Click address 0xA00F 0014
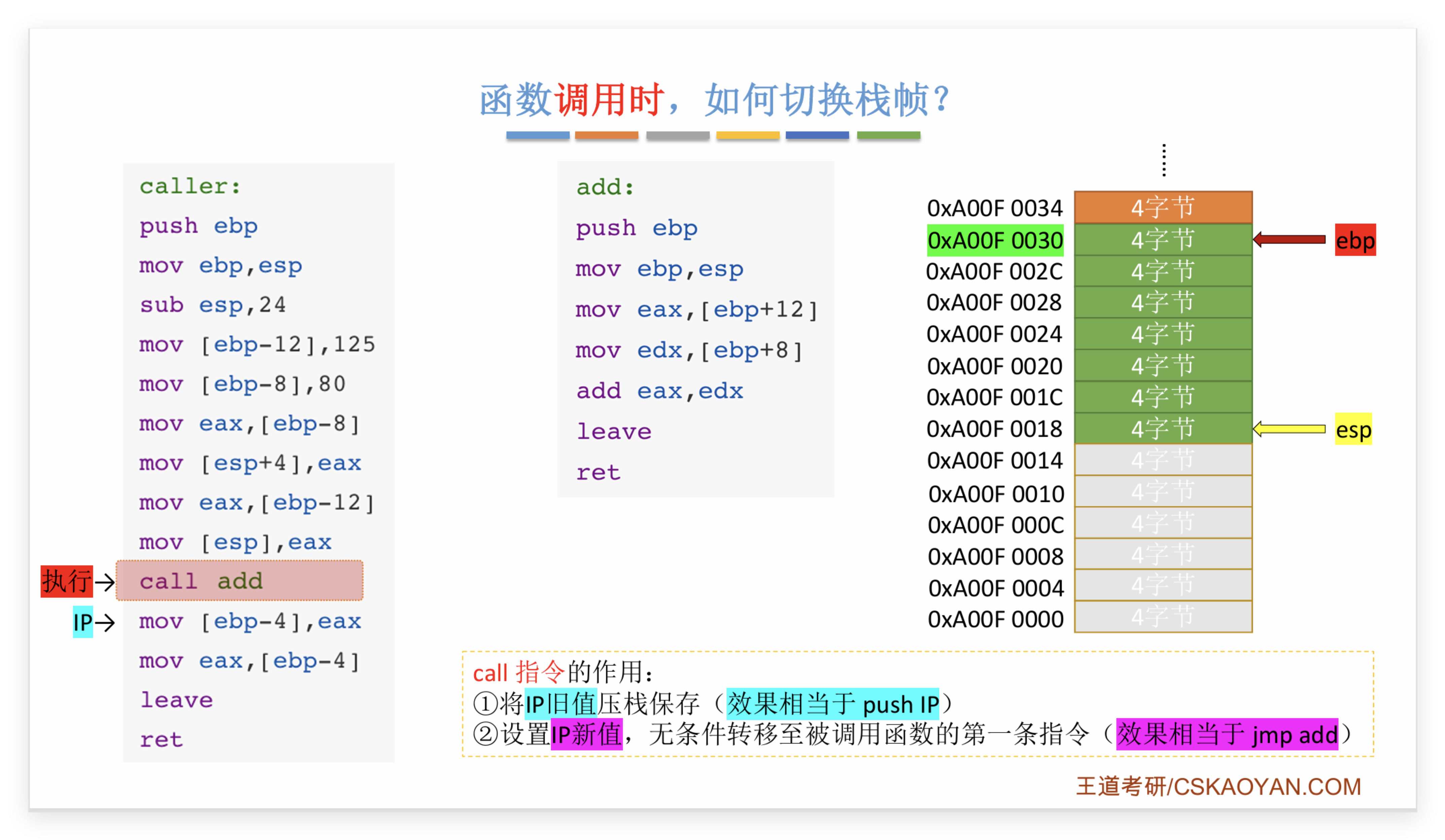Image resolution: width=1445 pixels, height=840 pixels. (x=995, y=460)
